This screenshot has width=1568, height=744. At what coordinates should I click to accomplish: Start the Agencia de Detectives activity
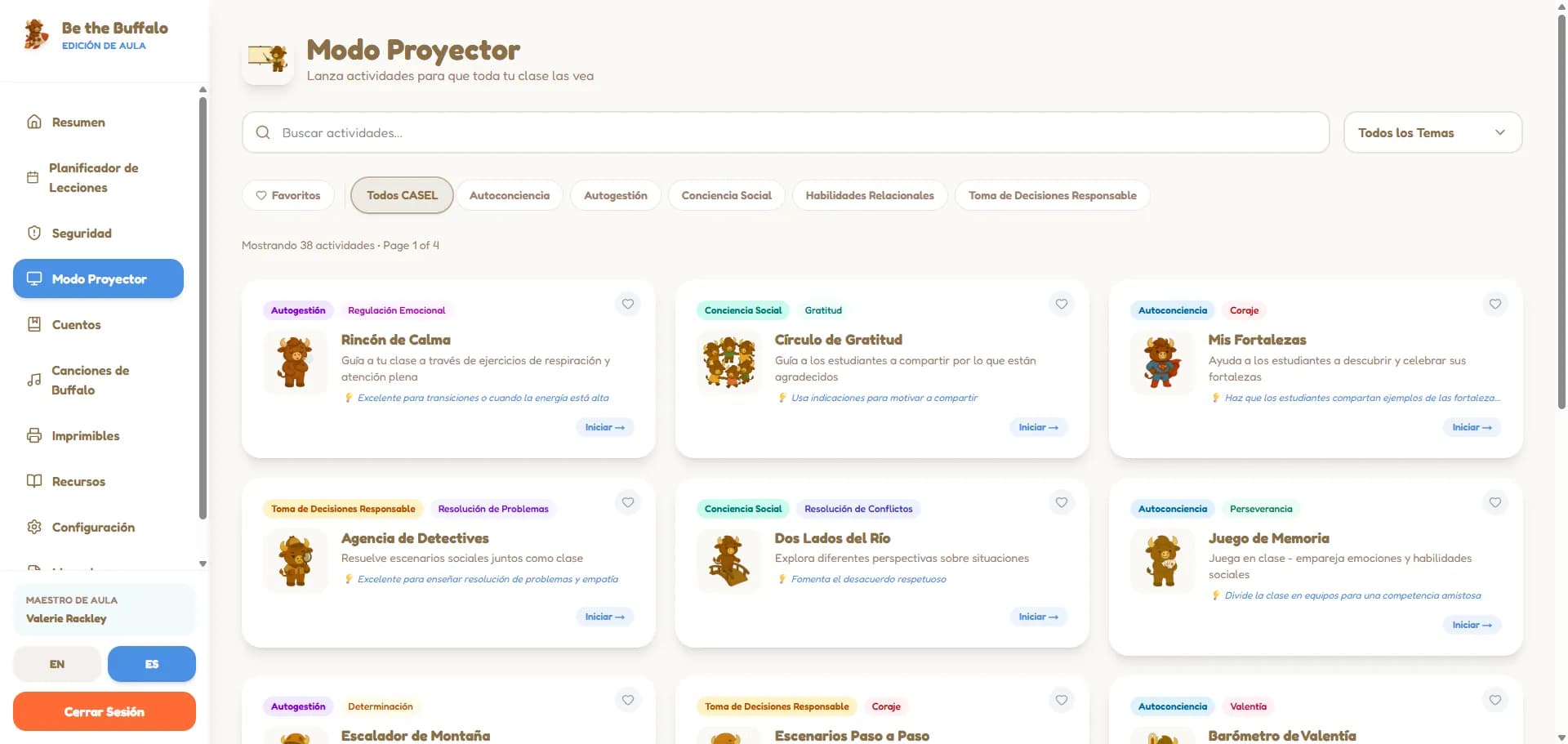604,617
